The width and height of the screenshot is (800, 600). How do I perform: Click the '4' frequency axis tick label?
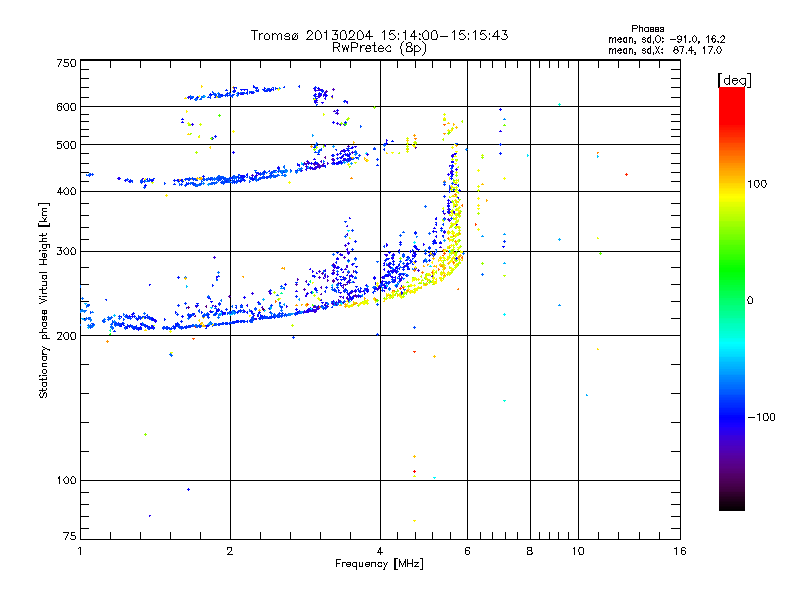pyautogui.click(x=380, y=551)
